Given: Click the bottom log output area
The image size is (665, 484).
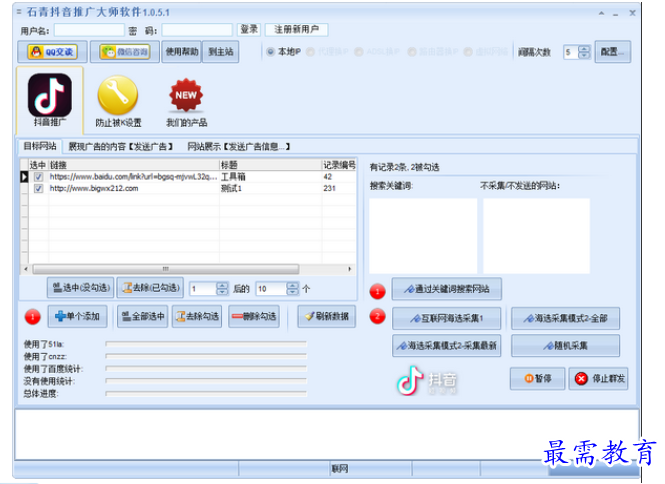Looking at the screenshot, I should point(327,434).
